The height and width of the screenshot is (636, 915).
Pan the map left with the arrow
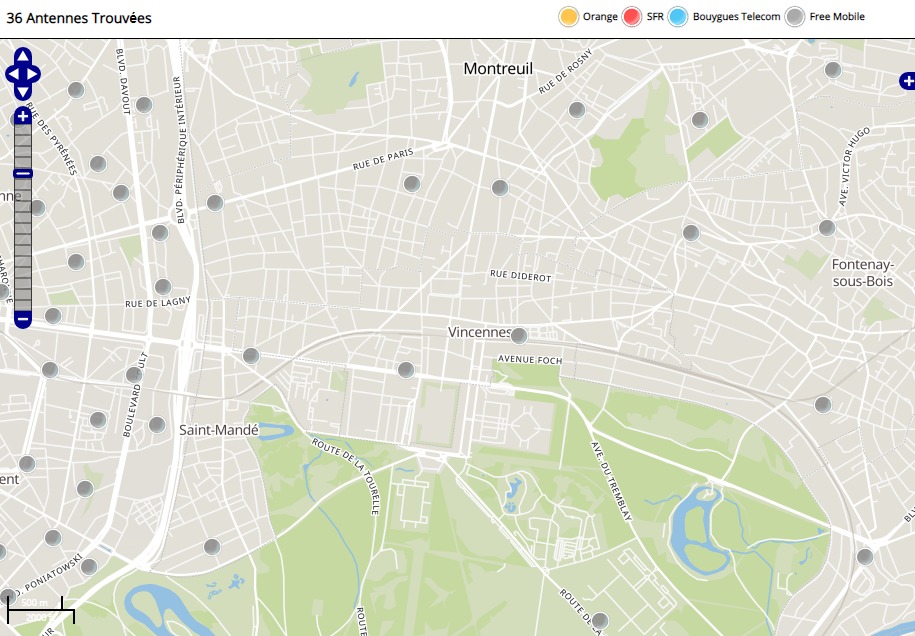(11, 74)
